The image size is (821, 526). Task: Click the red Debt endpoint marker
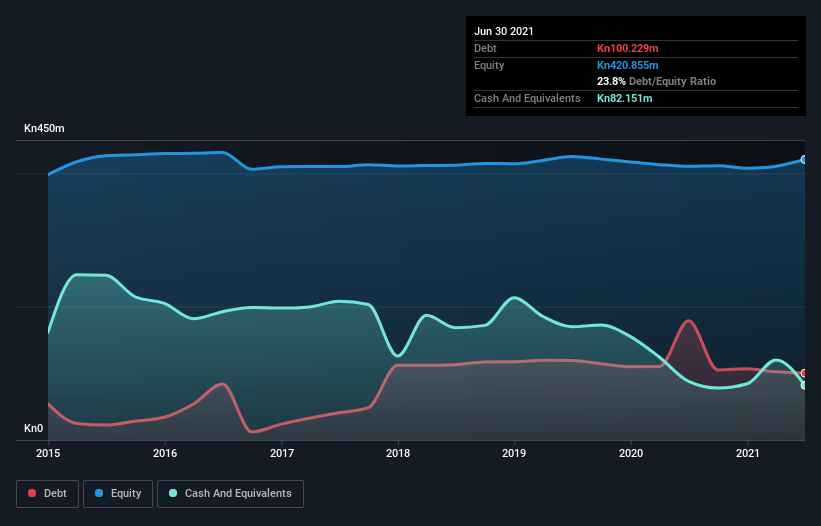[x=804, y=373]
